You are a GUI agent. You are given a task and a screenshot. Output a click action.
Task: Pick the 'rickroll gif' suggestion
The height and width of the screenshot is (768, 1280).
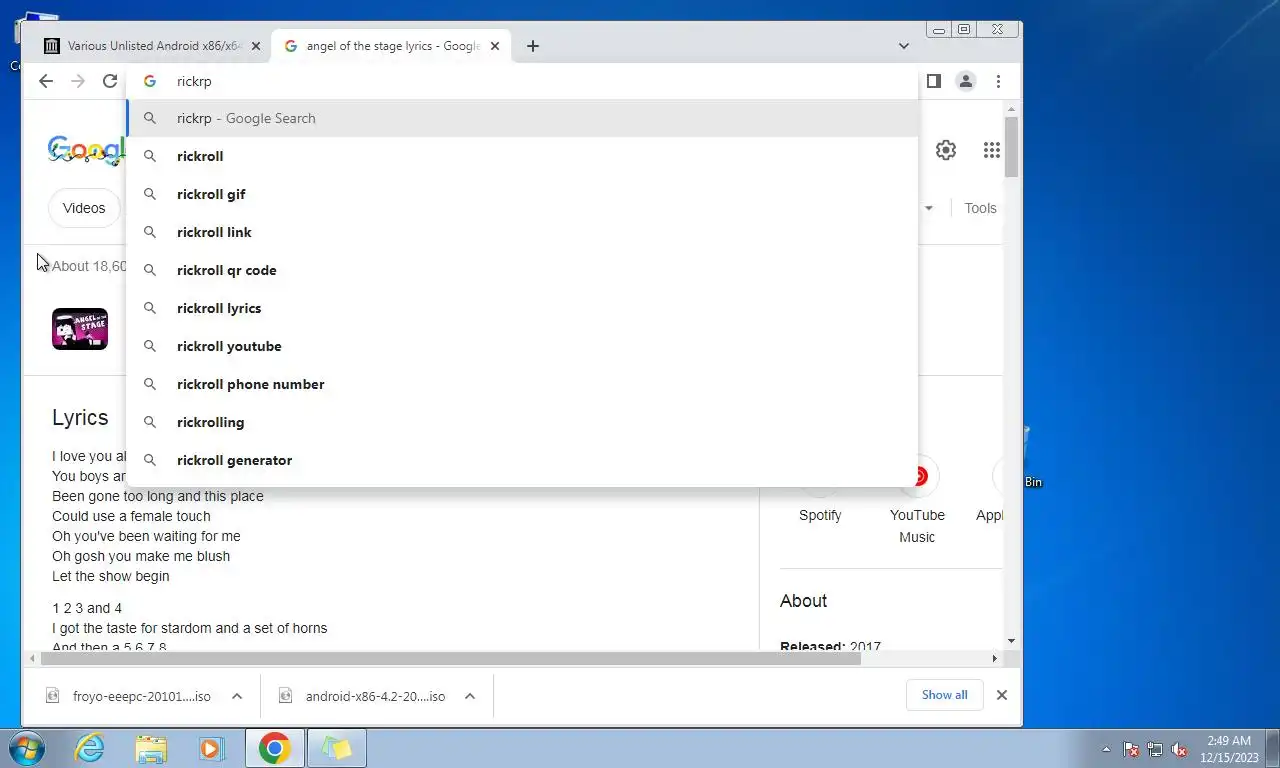click(x=522, y=194)
